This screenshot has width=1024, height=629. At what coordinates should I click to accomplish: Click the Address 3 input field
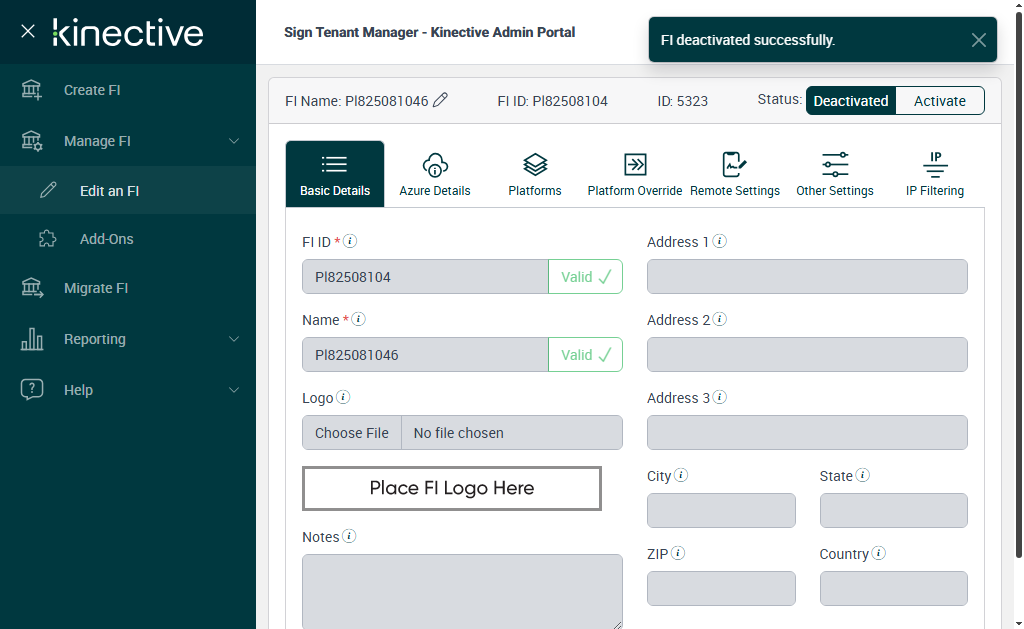coord(807,432)
